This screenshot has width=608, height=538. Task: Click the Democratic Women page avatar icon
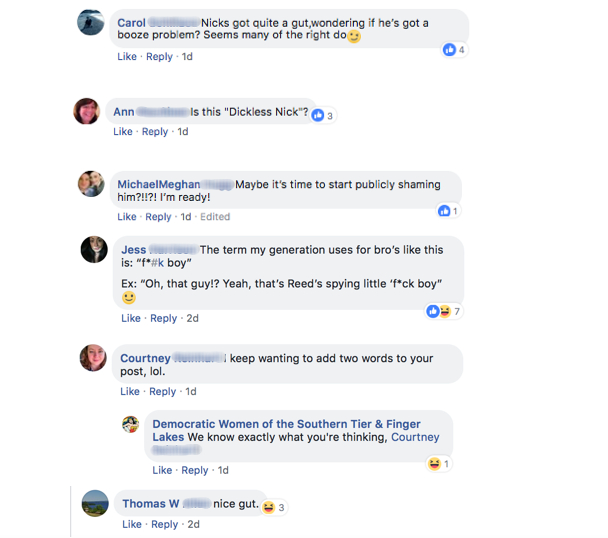click(x=130, y=424)
